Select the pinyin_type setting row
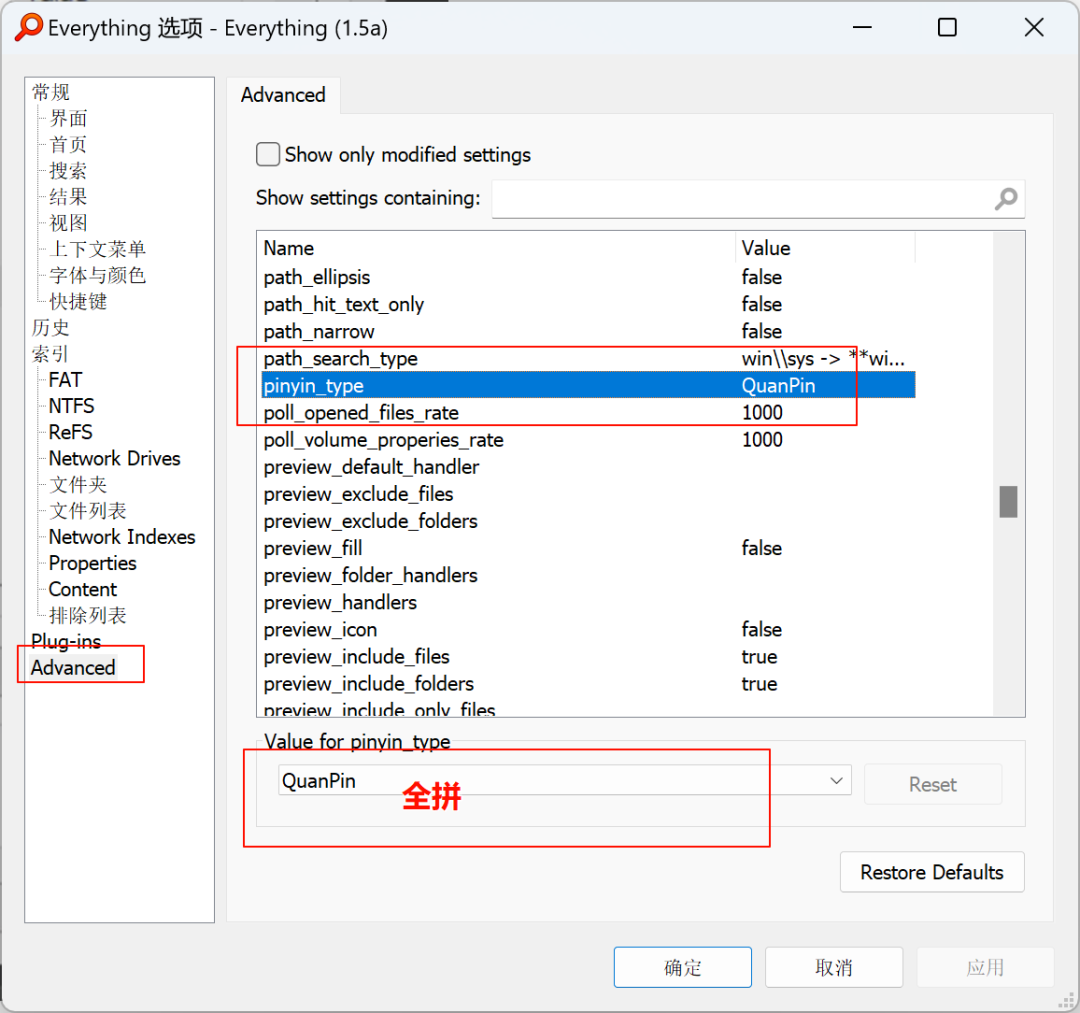This screenshot has height=1013, width=1080. pyautogui.click(x=588, y=386)
